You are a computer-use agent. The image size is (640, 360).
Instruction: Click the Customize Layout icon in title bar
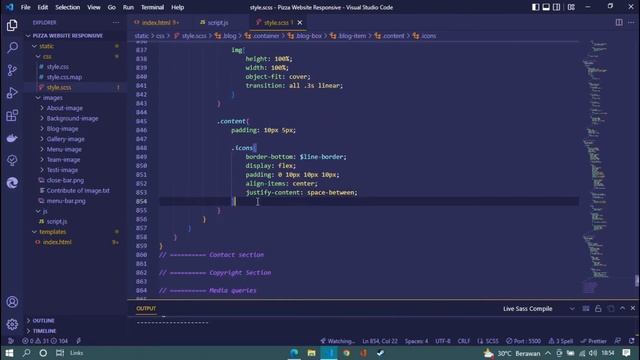pyautogui.click(x=571, y=7)
